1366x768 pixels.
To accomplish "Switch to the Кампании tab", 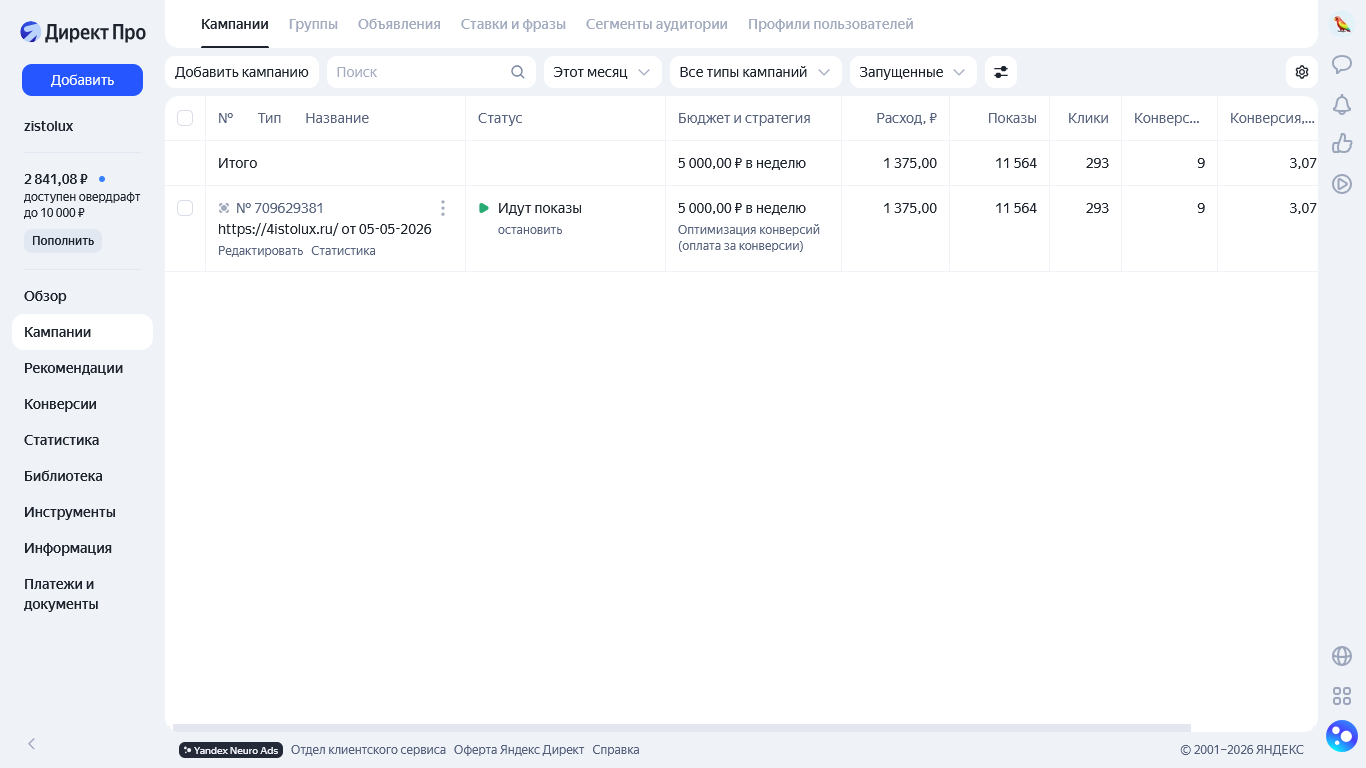I will [235, 24].
